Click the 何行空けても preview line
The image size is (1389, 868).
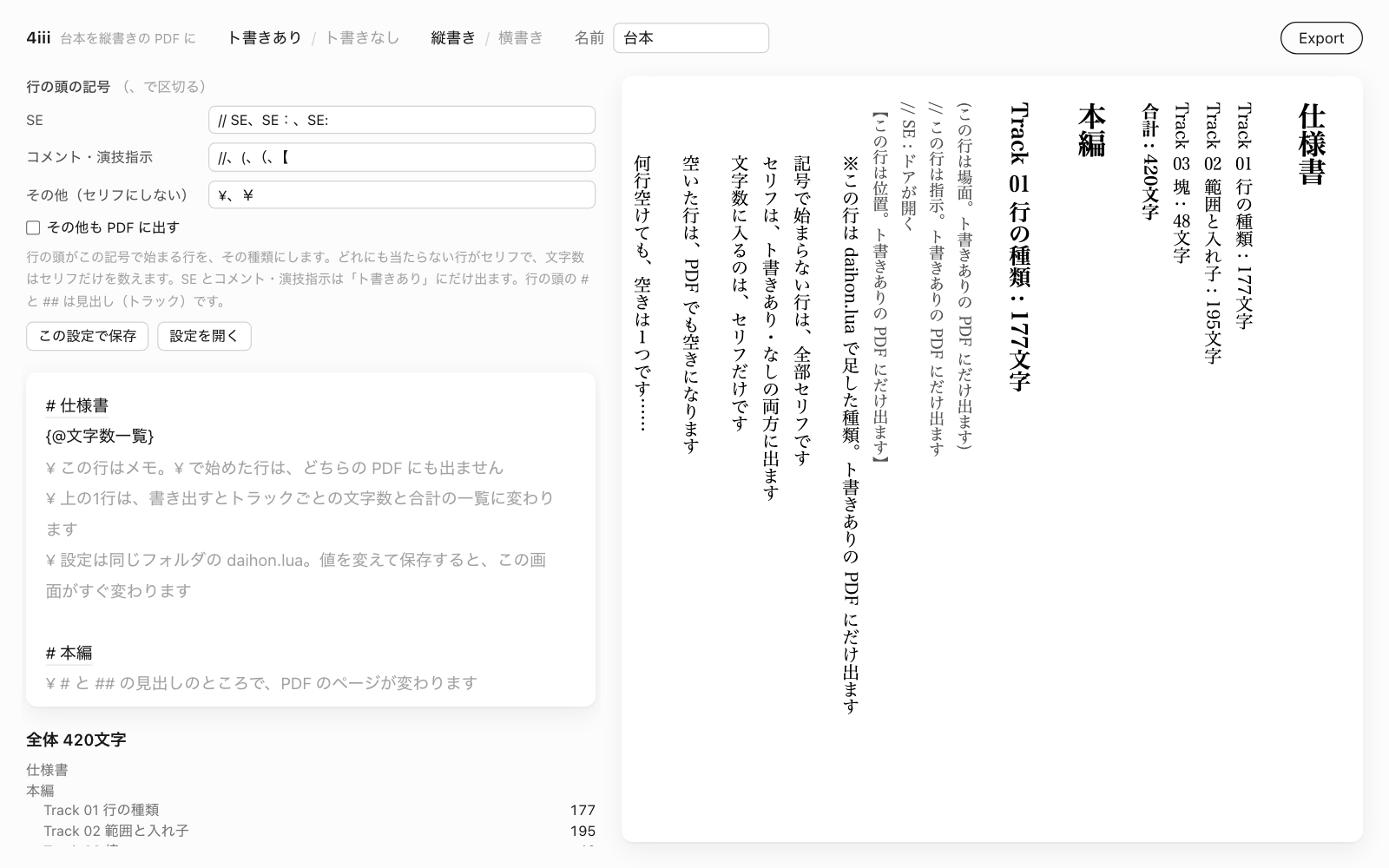[x=642, y=293]
